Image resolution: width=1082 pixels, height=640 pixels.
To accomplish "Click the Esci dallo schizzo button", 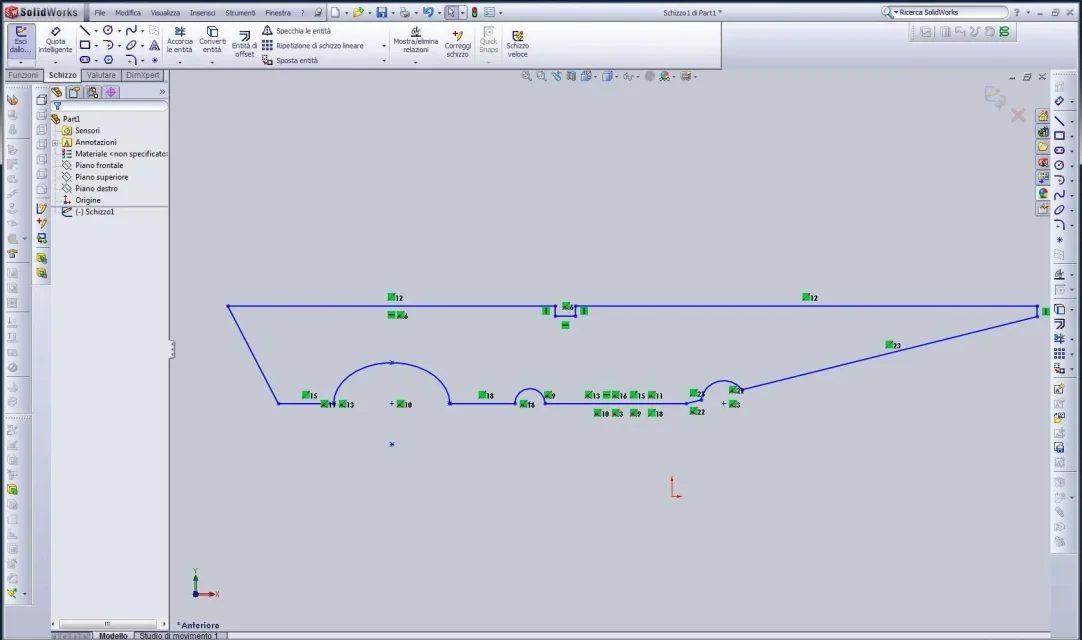I will [21, 40].
